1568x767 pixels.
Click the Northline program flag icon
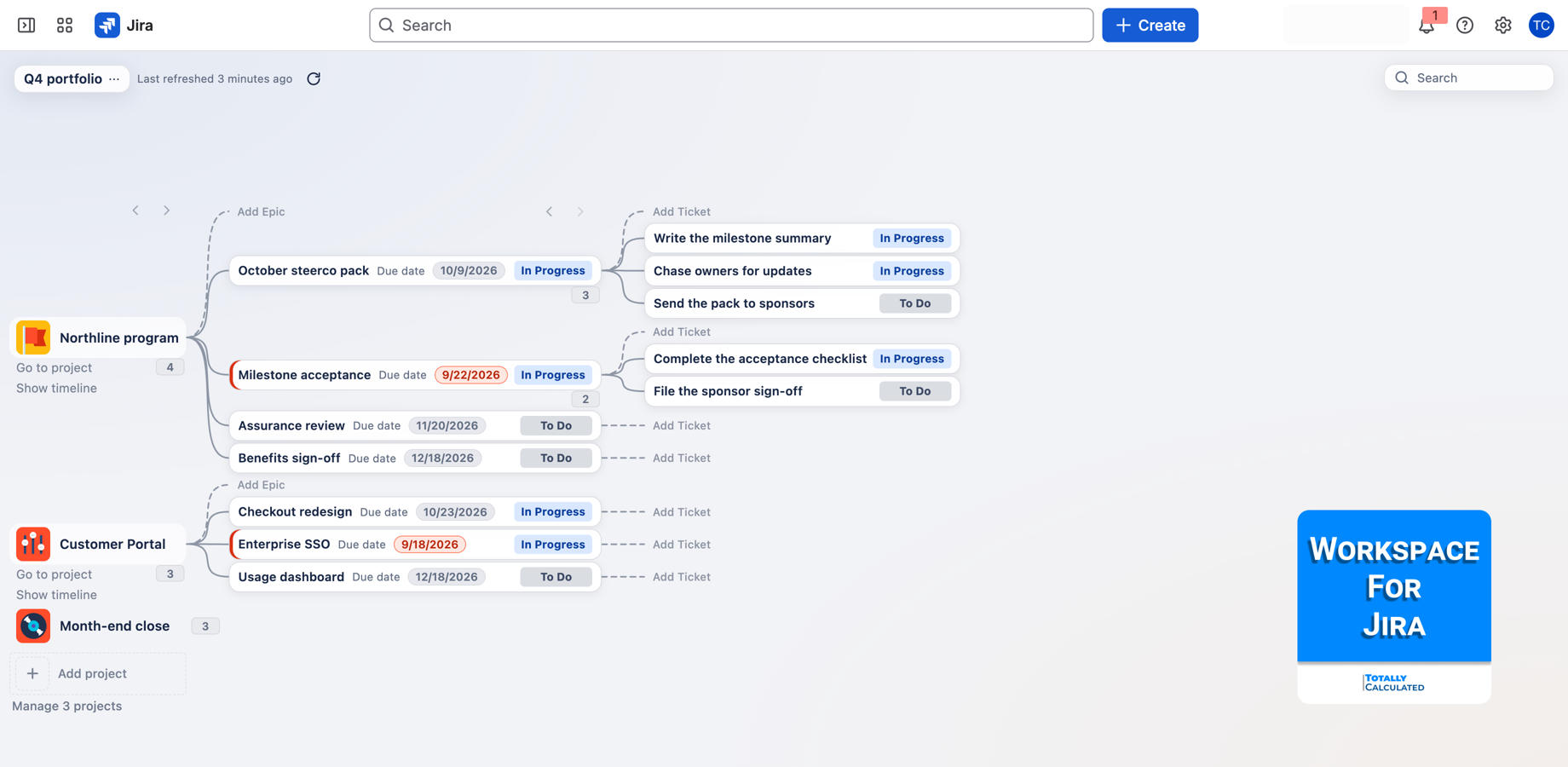click(x=33, y=337)
